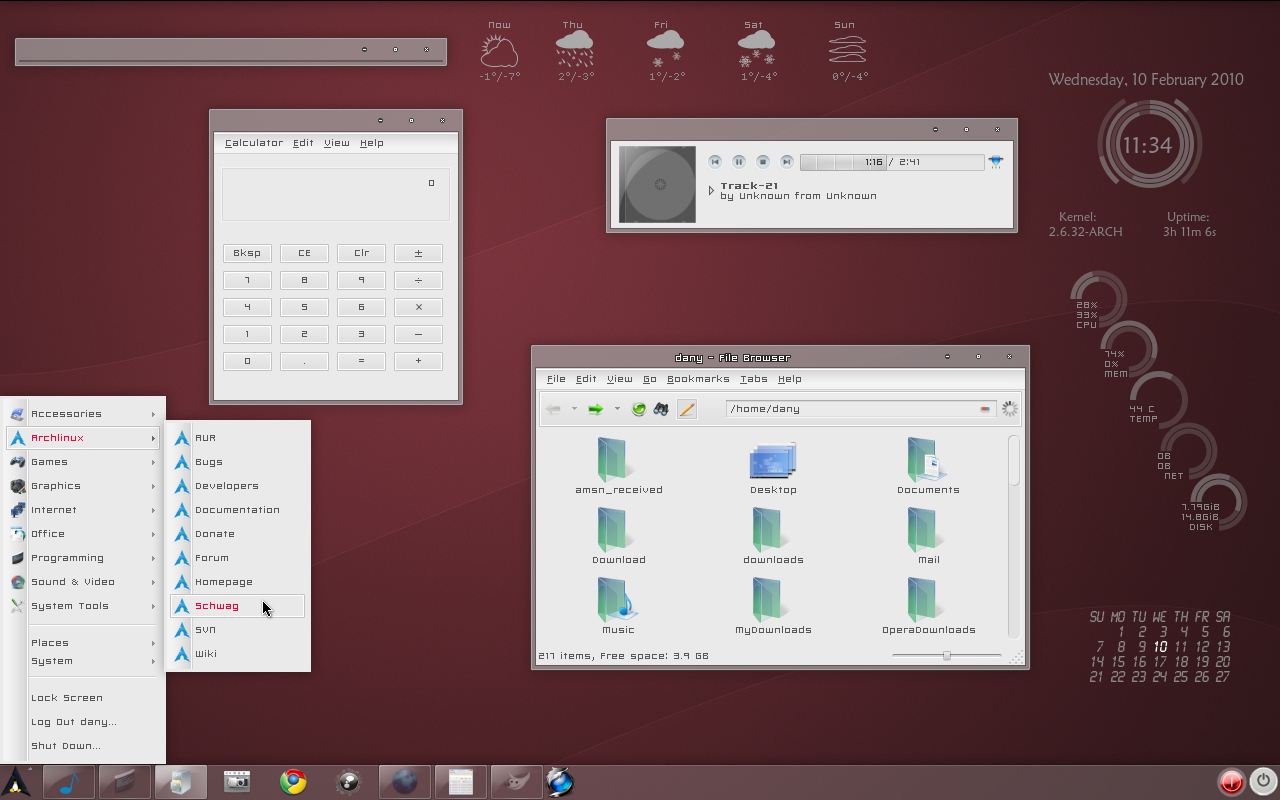Toggle the pencil location edit button

686,409
